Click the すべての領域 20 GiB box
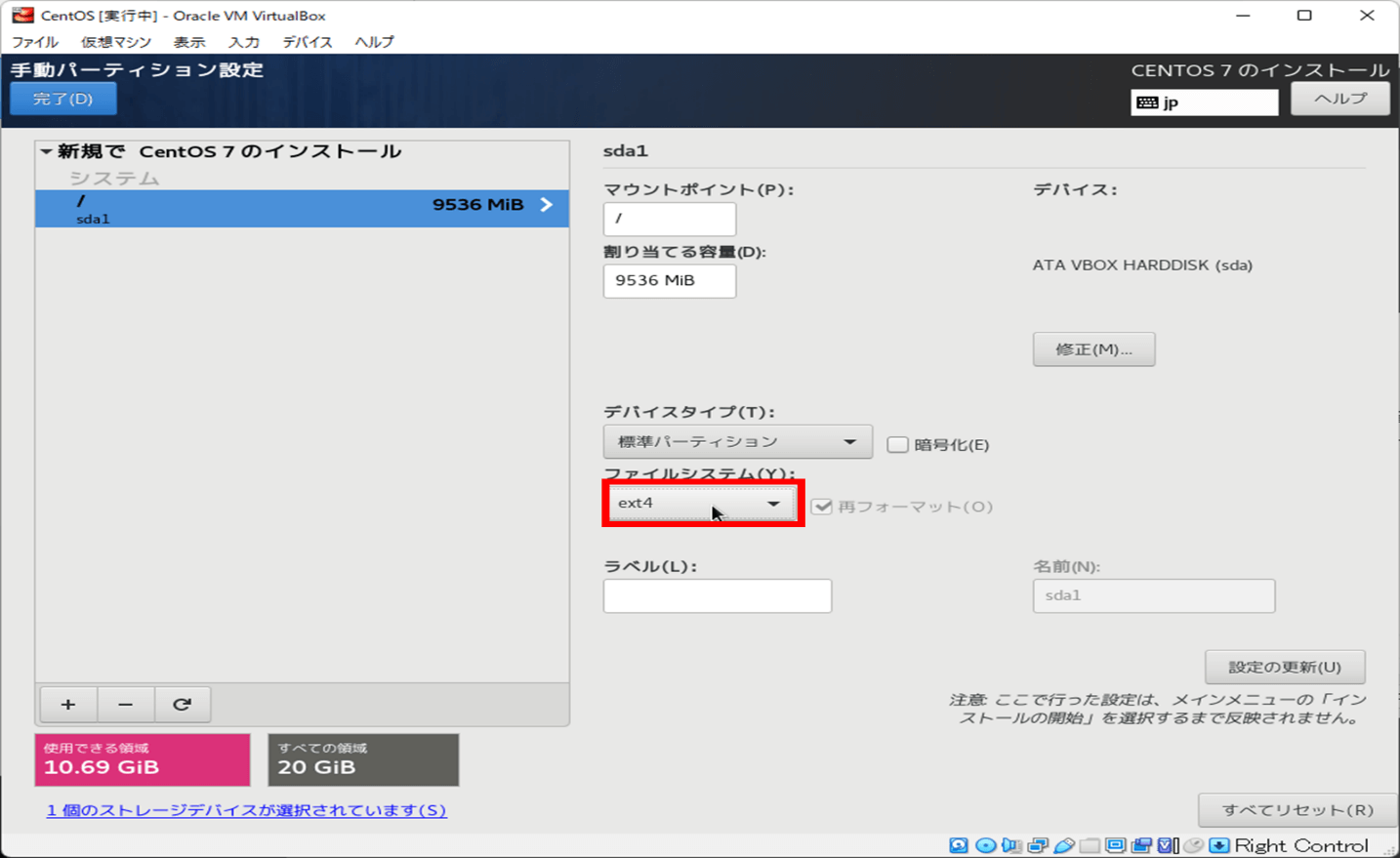Viewport: 1400px width, 858px height. (x=363, y=759)
